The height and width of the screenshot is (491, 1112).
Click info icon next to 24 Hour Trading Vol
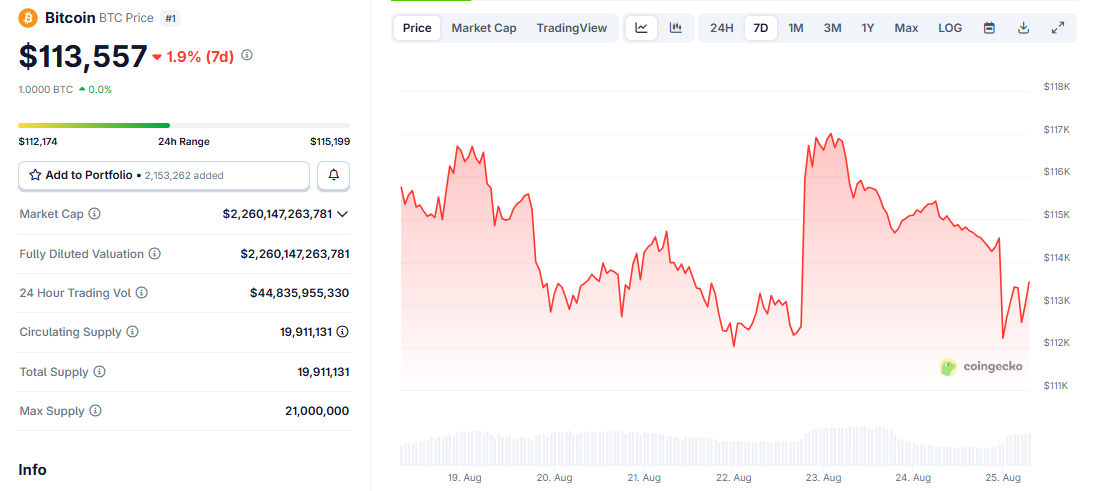(x=141, y=292)
